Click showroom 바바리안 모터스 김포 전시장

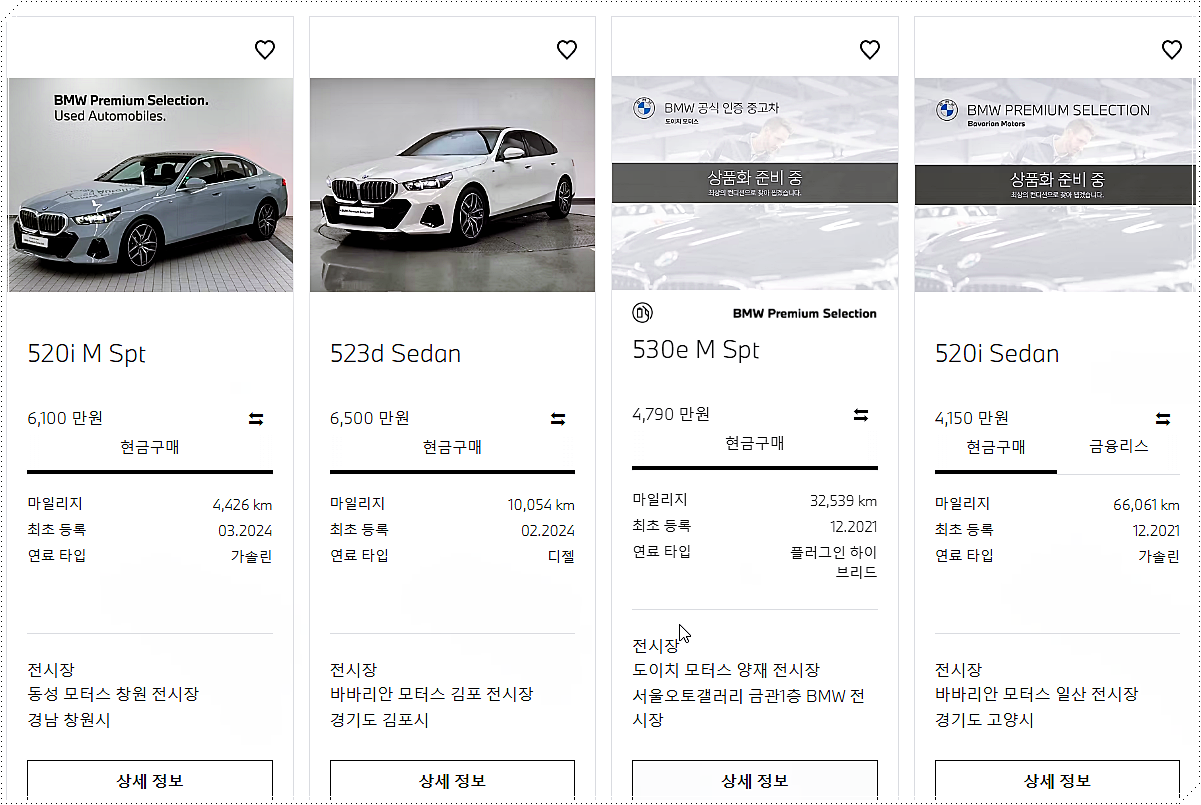[x=431, y=694]
